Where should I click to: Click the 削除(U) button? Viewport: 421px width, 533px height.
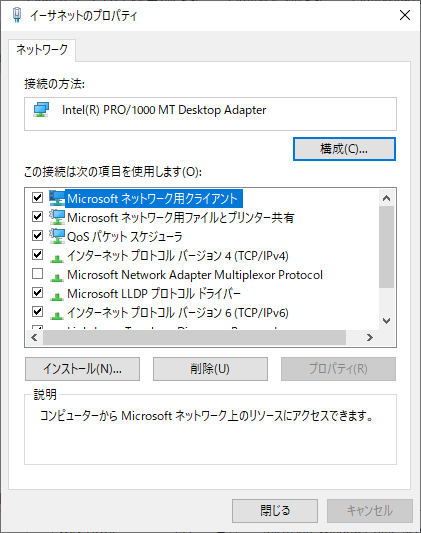coord(210,369)
